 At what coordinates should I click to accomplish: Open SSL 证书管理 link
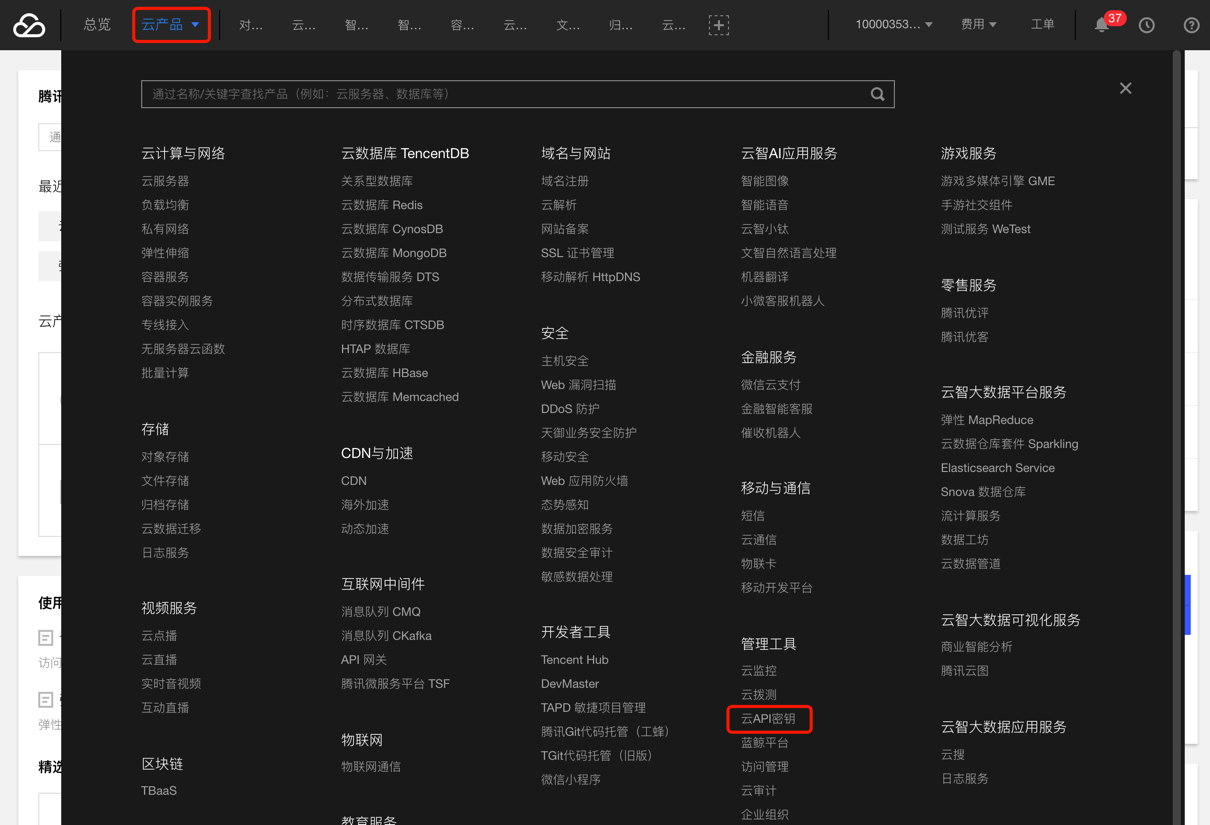pos(577,253)
